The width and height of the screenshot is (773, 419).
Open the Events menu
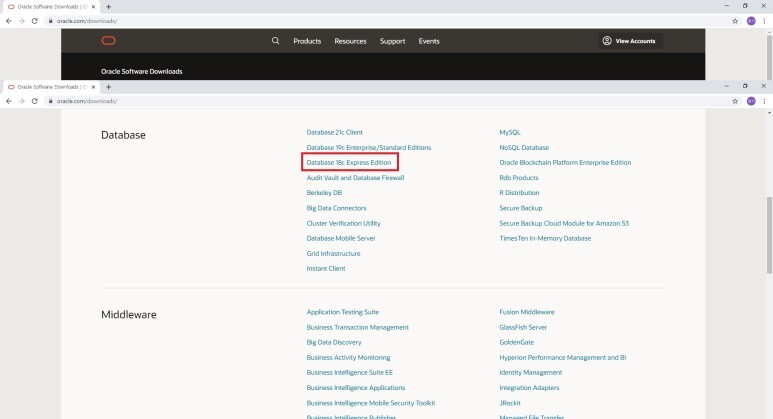tap(429, 41)
